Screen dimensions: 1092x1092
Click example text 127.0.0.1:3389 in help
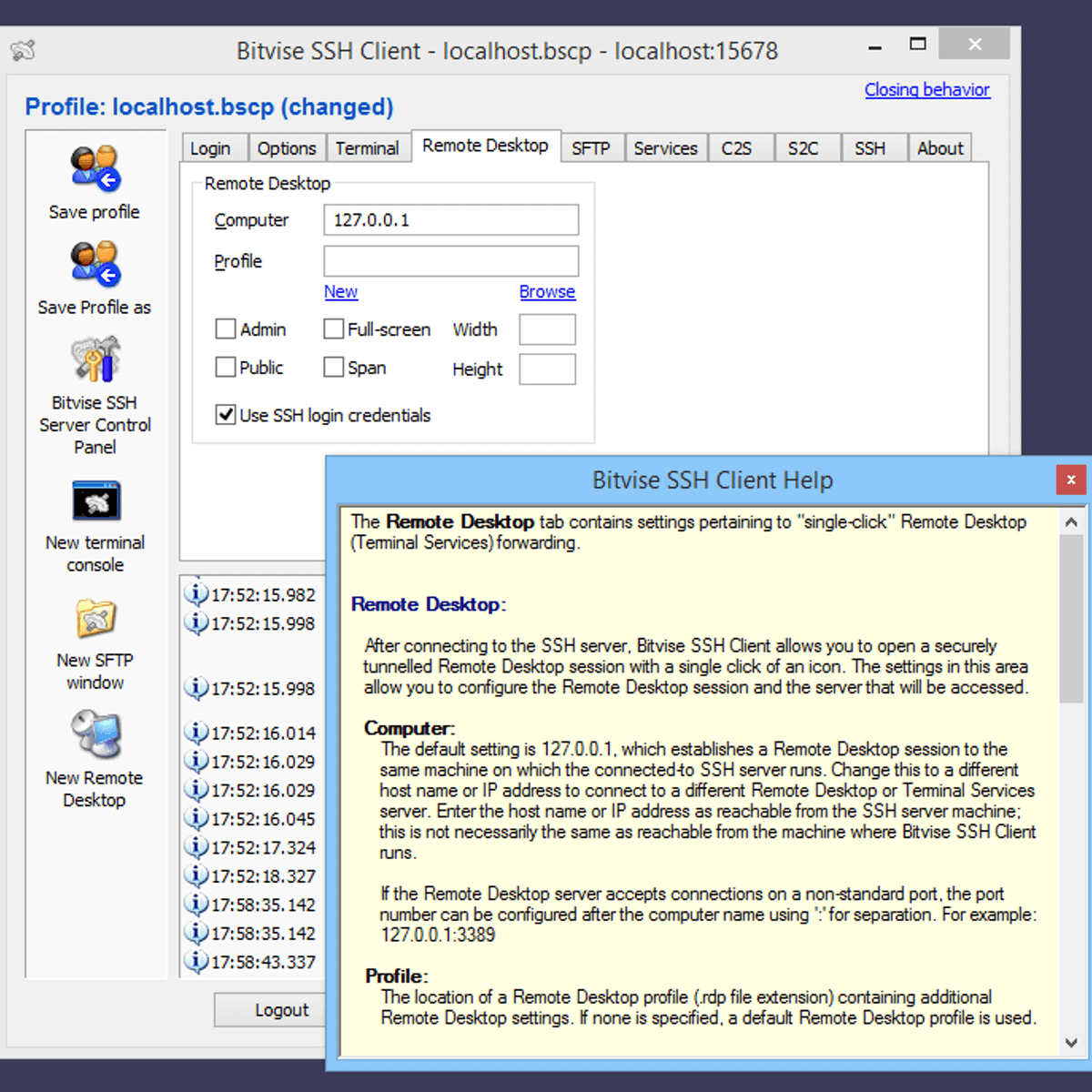[x=438, y=935]
